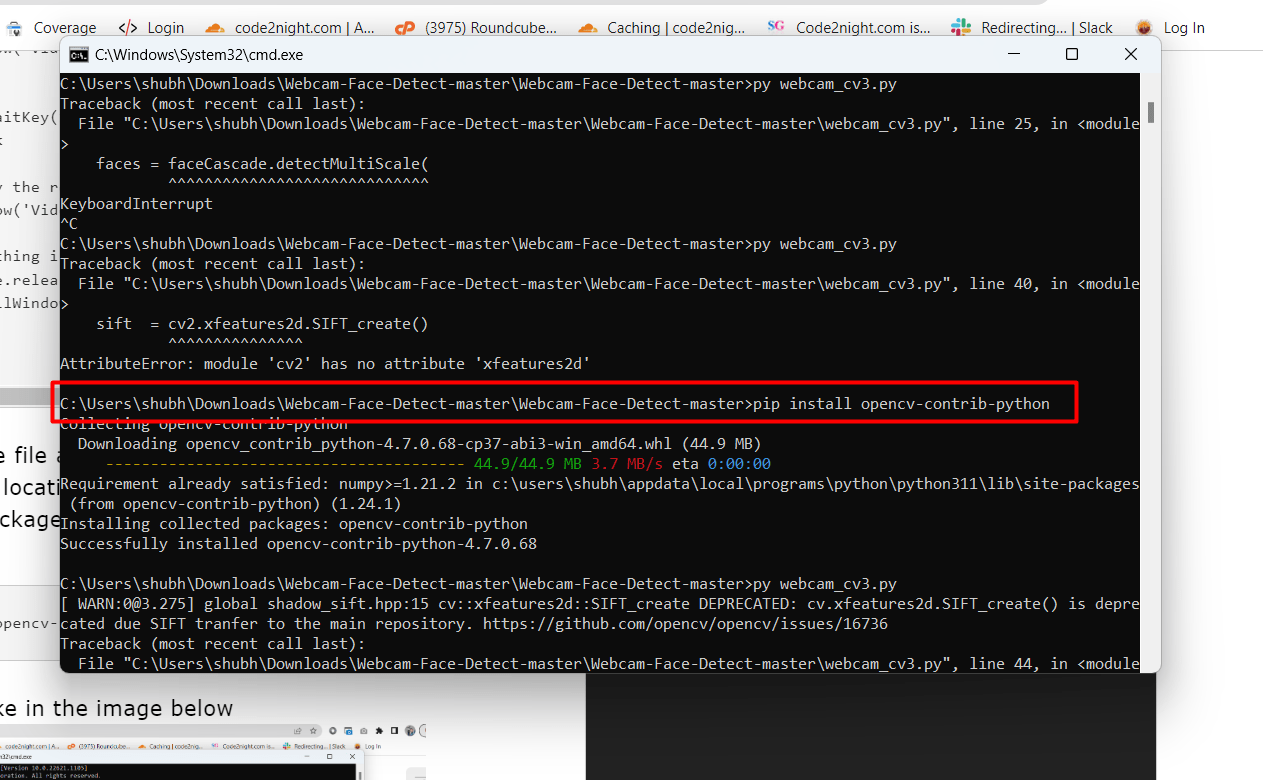
Task: Click the code brackets icon beside Login bookmark
Action: (x=127, y=28)
